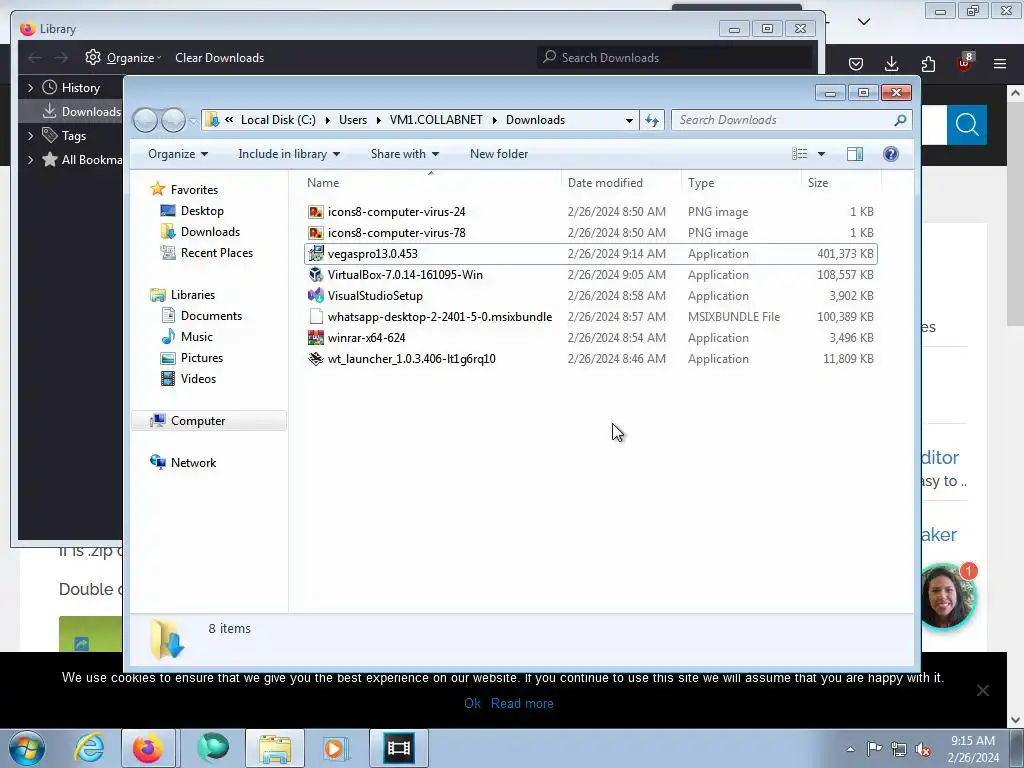Click Ok link on cookie banner
This screenshot has width=1024, height=768.
click(x=472, y=703)
